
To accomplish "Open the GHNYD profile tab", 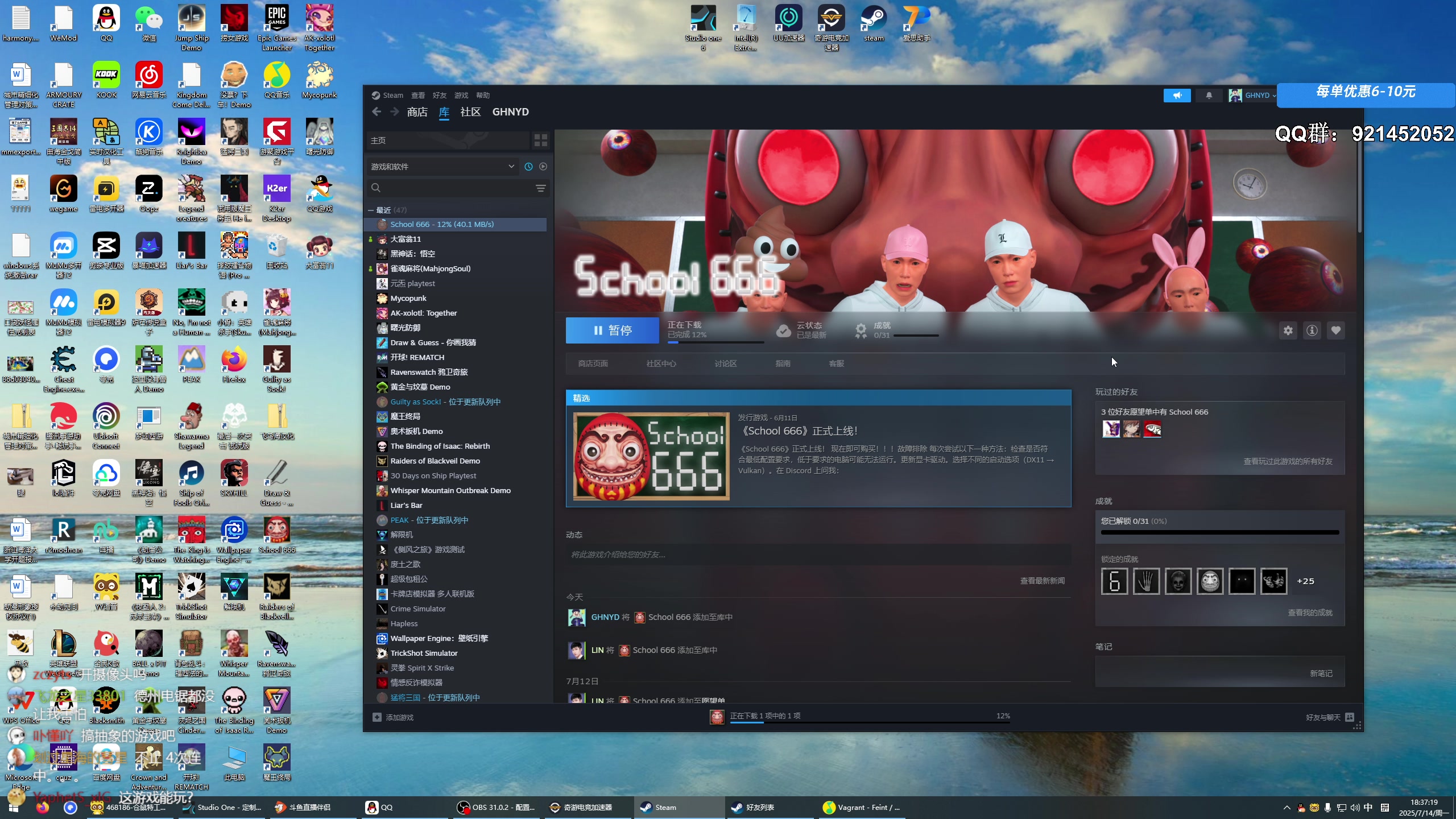I will point(510,112).
